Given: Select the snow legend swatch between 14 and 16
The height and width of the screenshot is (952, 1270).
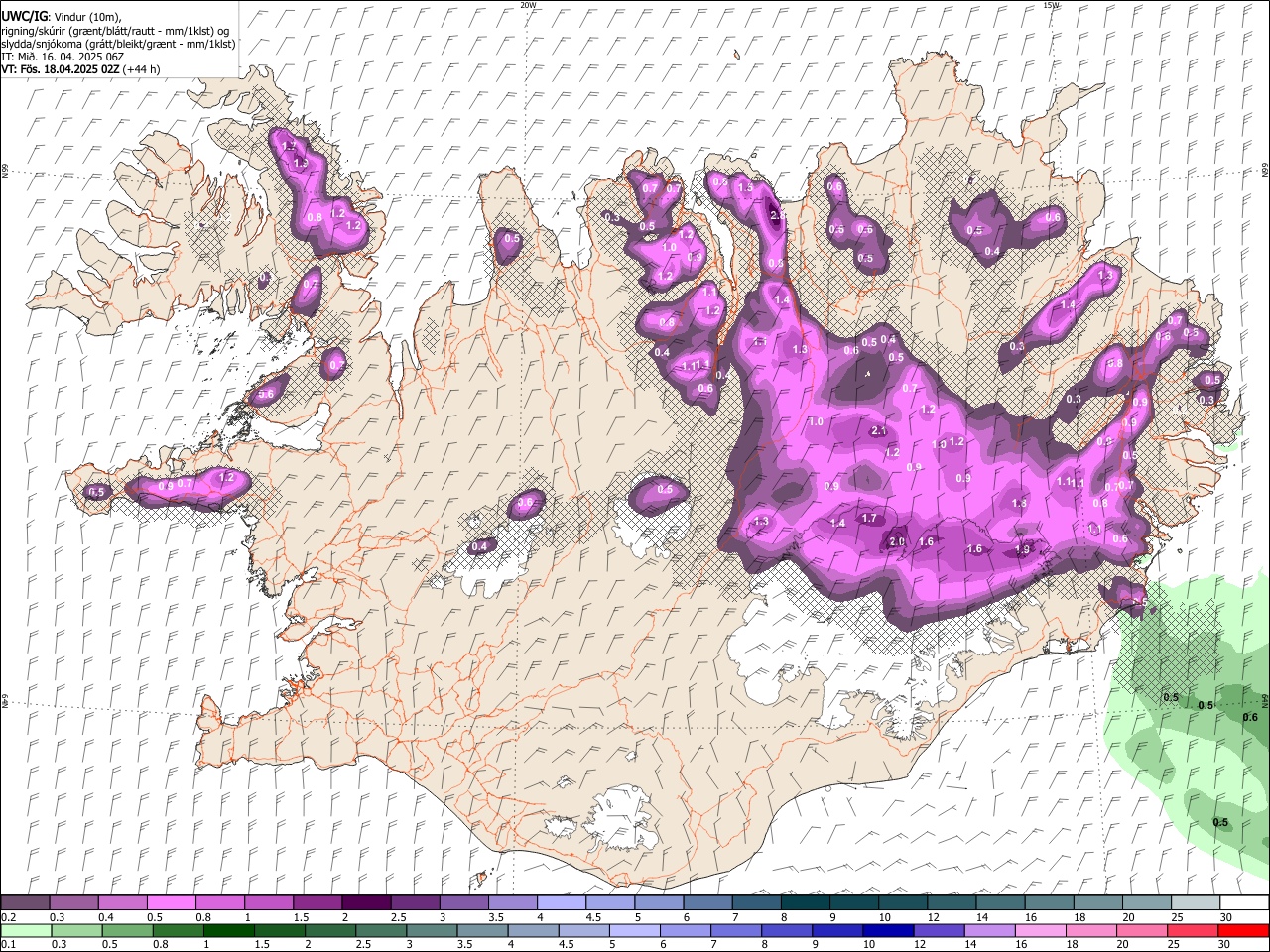Looking at the screenshot, I should pyautogui.click(x=999, y=903).
